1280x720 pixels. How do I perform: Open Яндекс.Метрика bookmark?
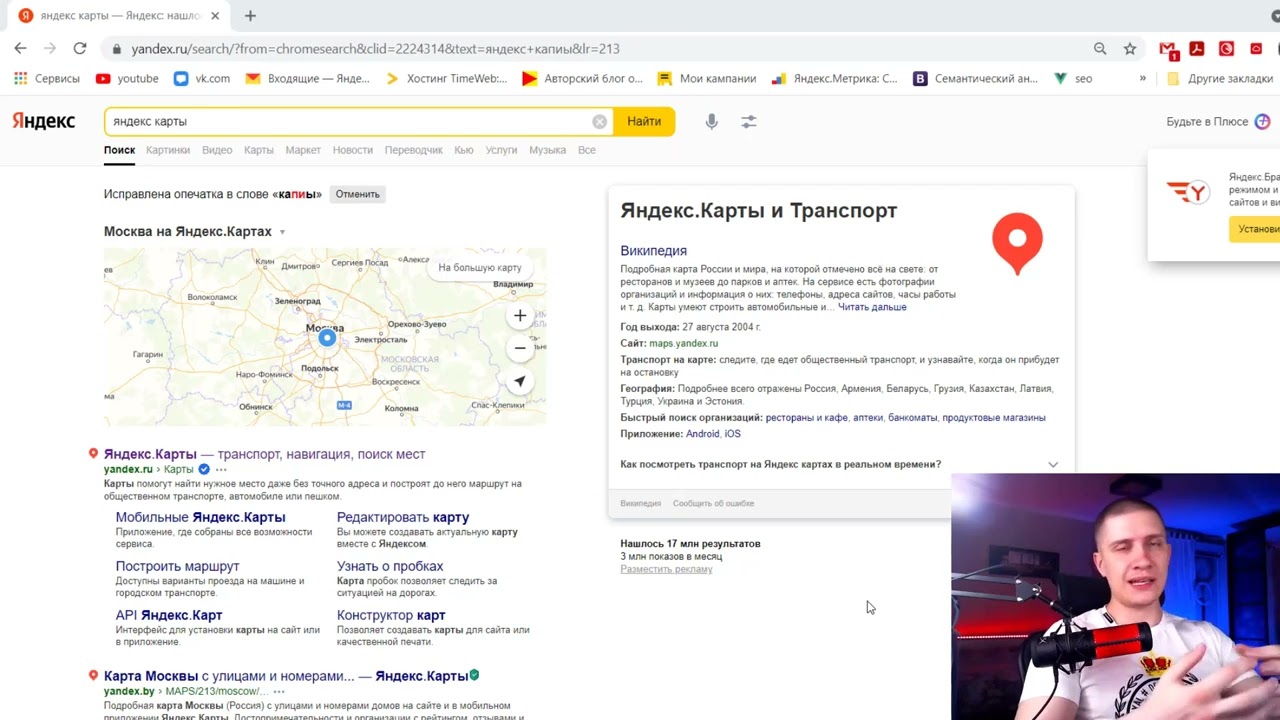point(834,78)
